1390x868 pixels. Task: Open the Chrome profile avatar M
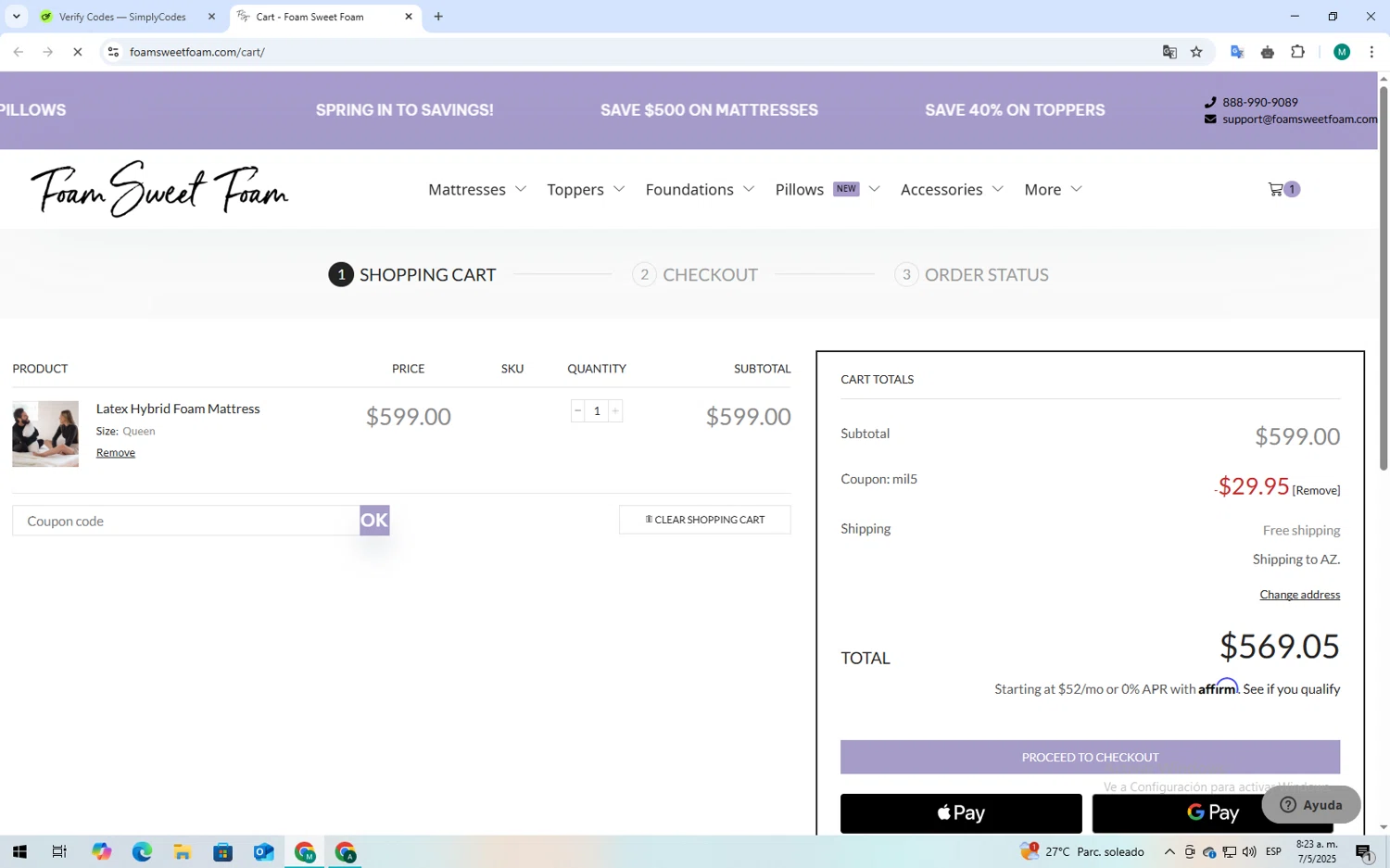[1342, 52]
